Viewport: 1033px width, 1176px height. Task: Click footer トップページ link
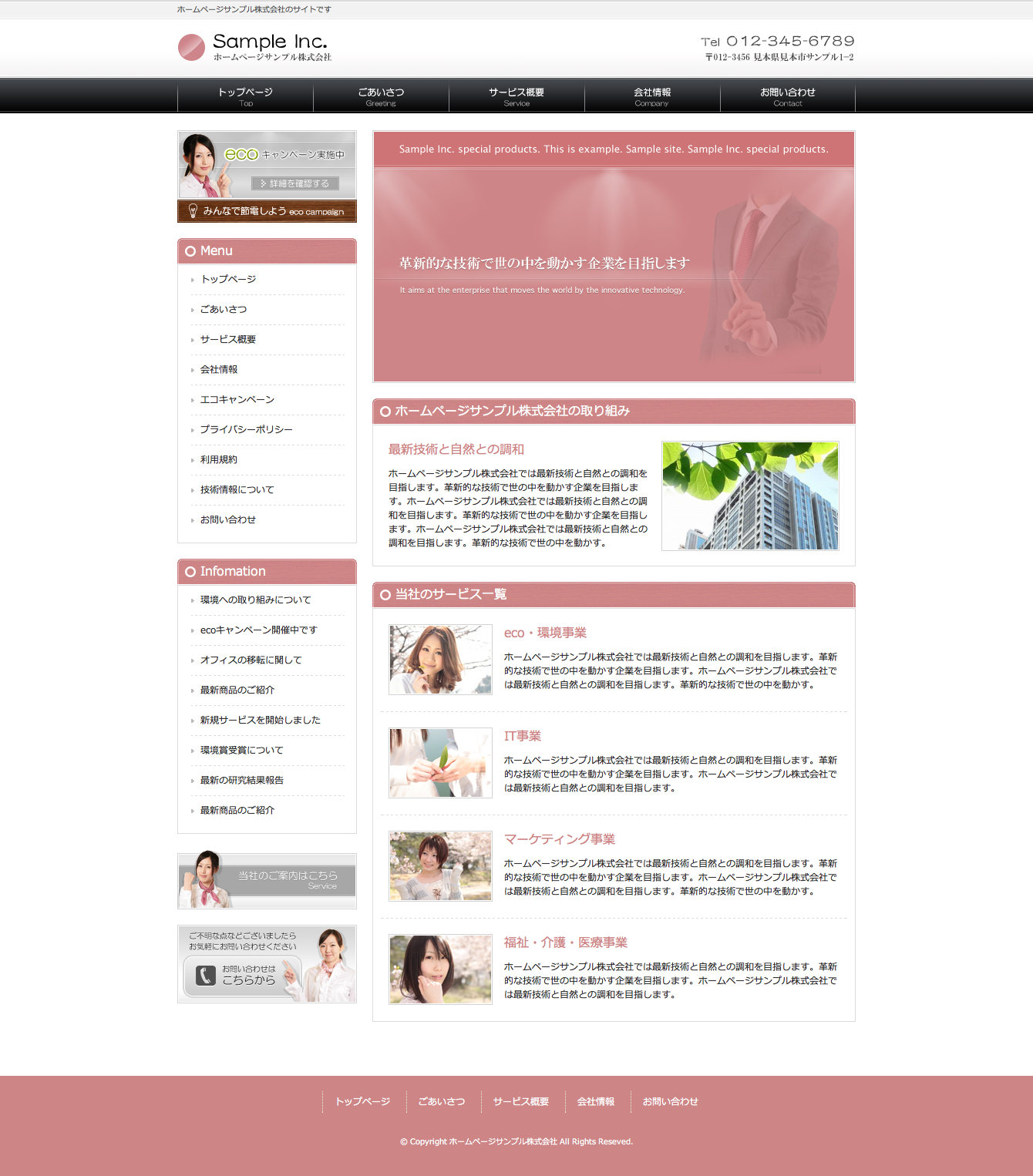(x=362, y=1101)
